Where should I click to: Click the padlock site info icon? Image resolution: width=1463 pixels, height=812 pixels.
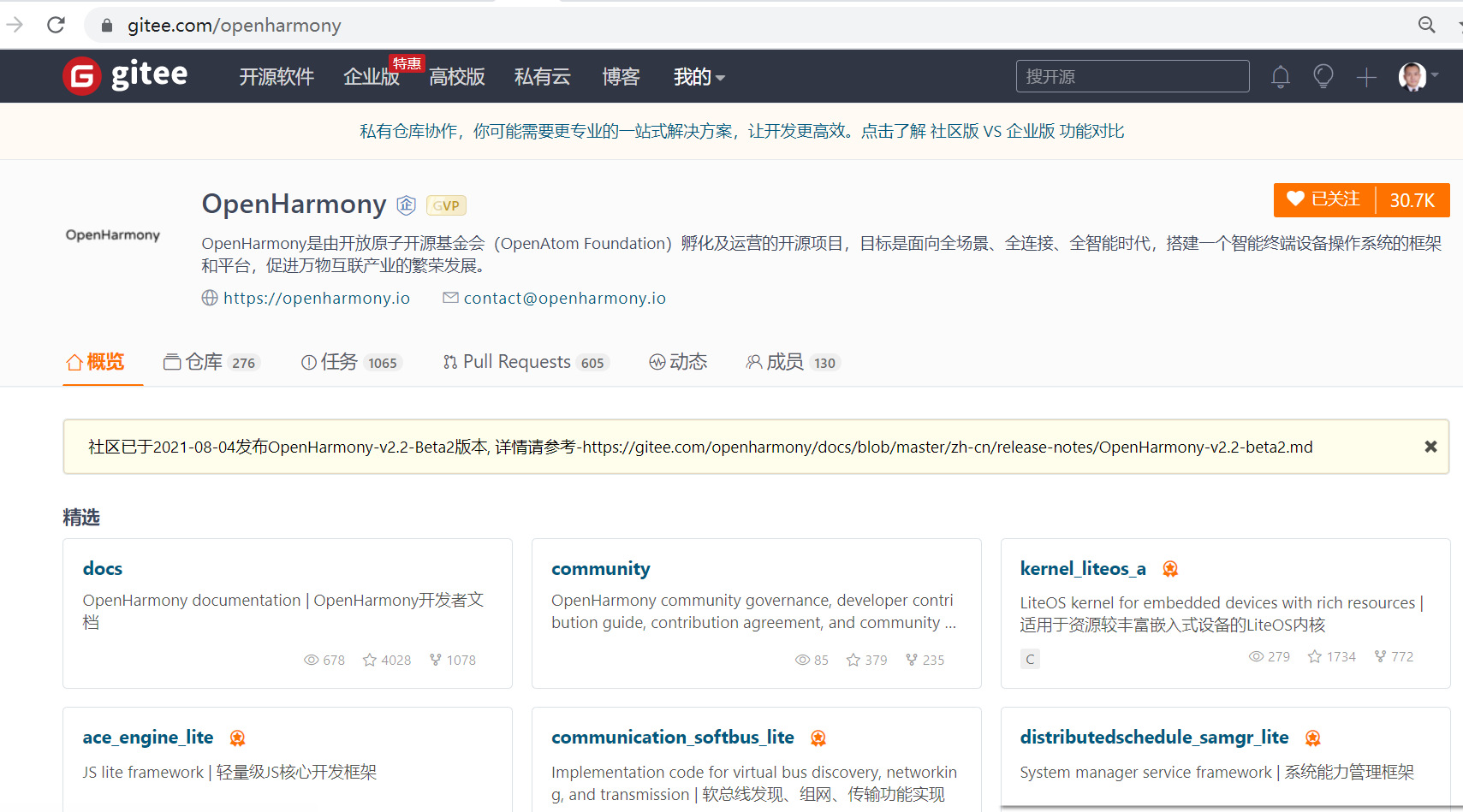coord(107,26)
